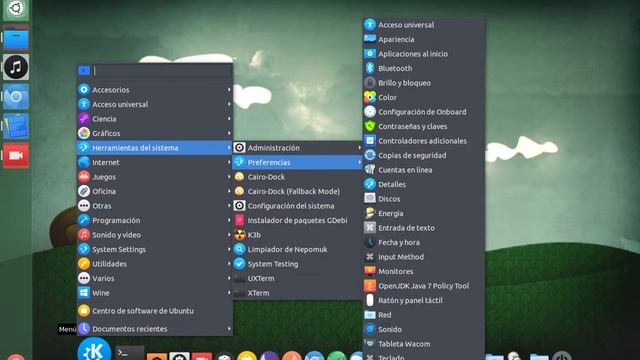Open Cuentas en línea icon

[x=370, y=169]
